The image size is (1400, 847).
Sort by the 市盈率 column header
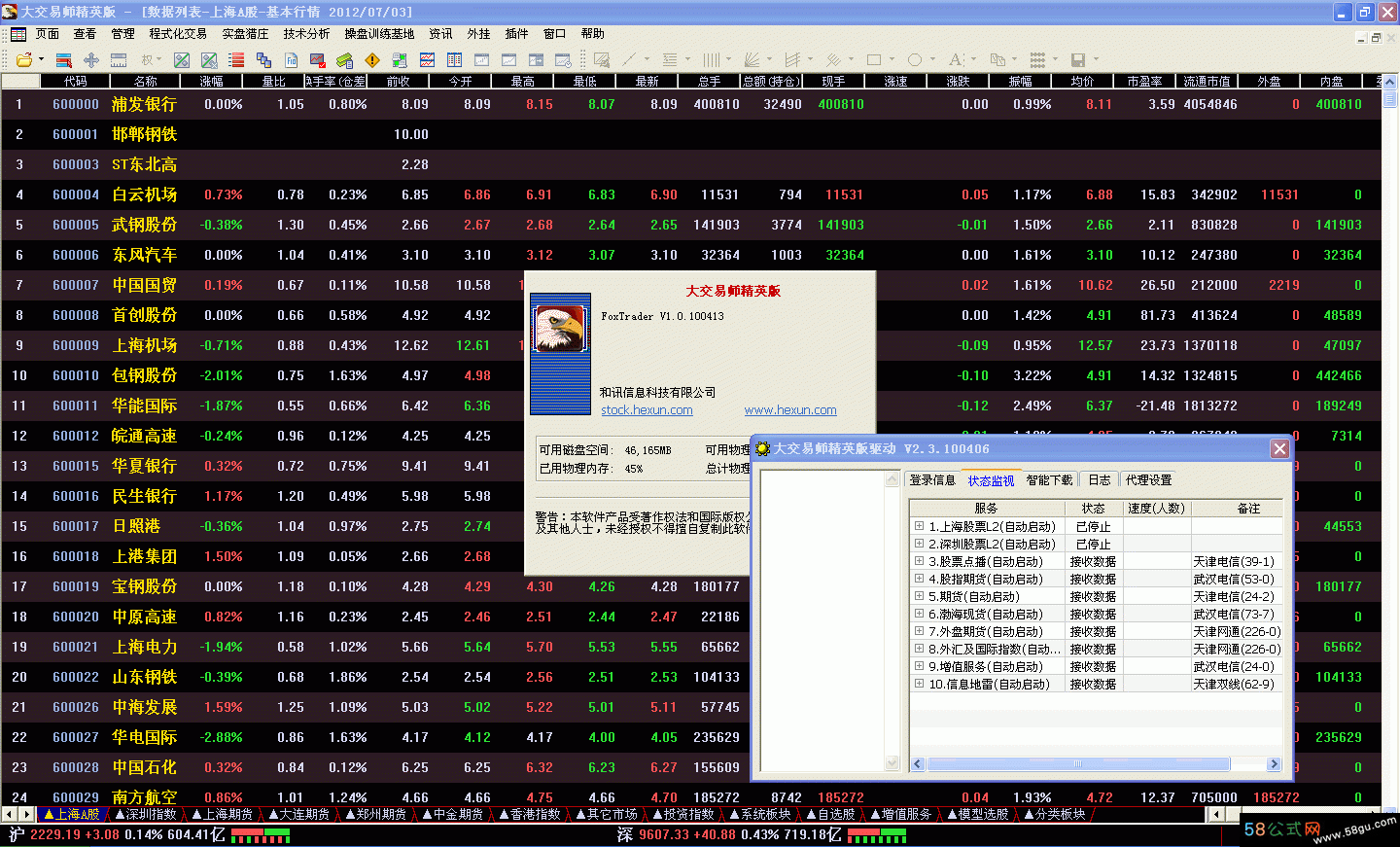pyautogui.click(x=1144, y=81)
